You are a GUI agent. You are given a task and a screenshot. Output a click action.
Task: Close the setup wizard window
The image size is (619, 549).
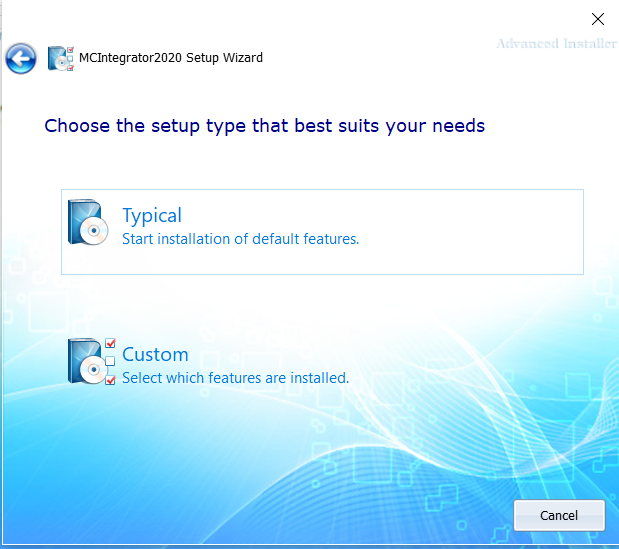click(x=598, y=19)
